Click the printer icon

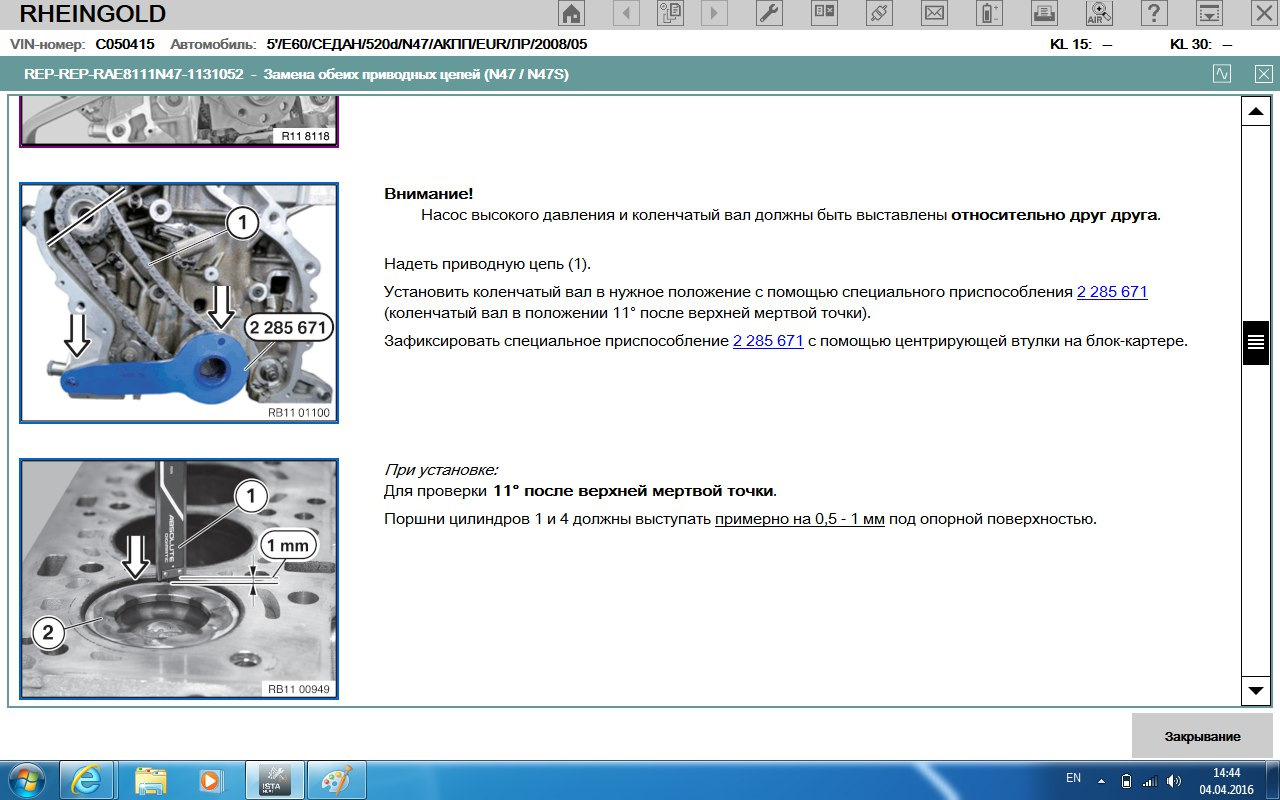(x=1043, y=13)
